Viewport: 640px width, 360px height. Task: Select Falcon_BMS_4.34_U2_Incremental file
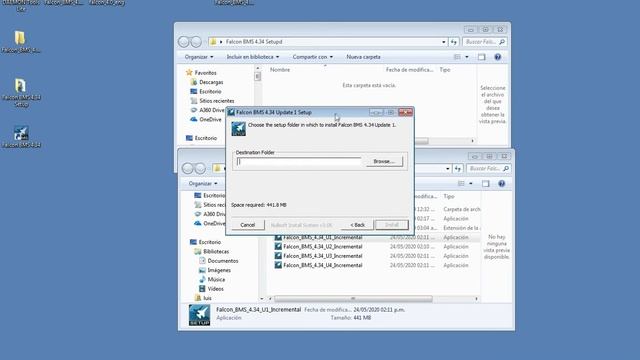click(322, 247)
